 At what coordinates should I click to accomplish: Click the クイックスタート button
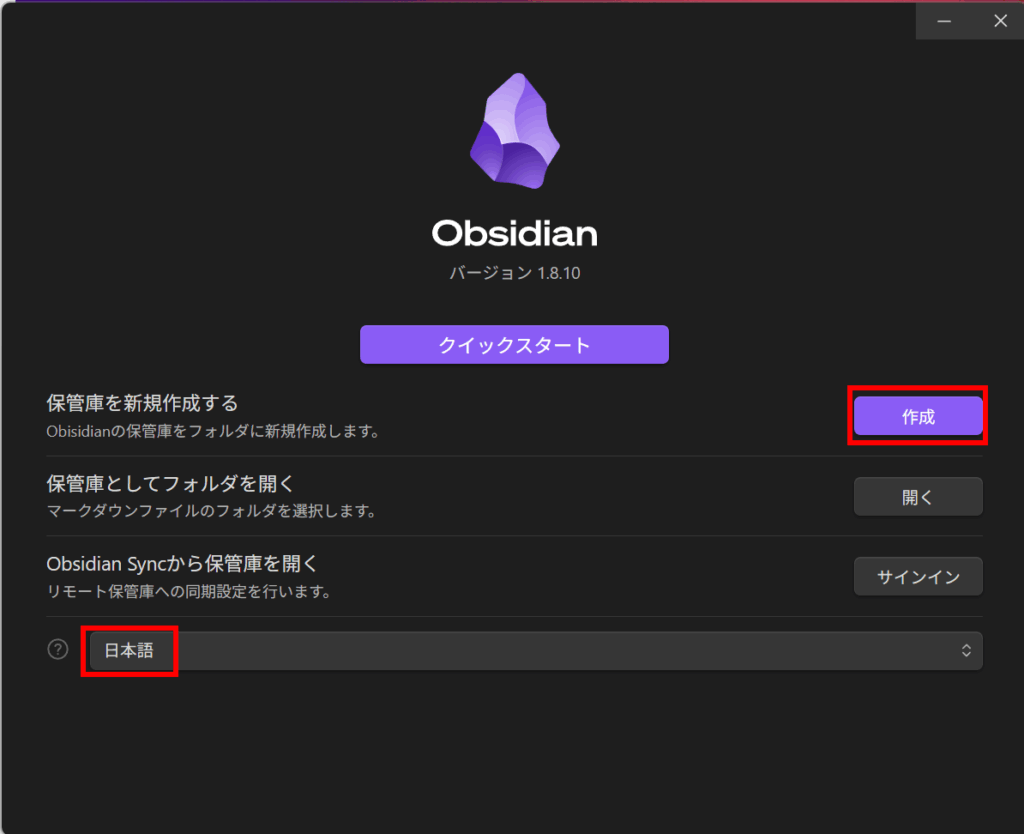pyautogui.click(x=515, y=344)
